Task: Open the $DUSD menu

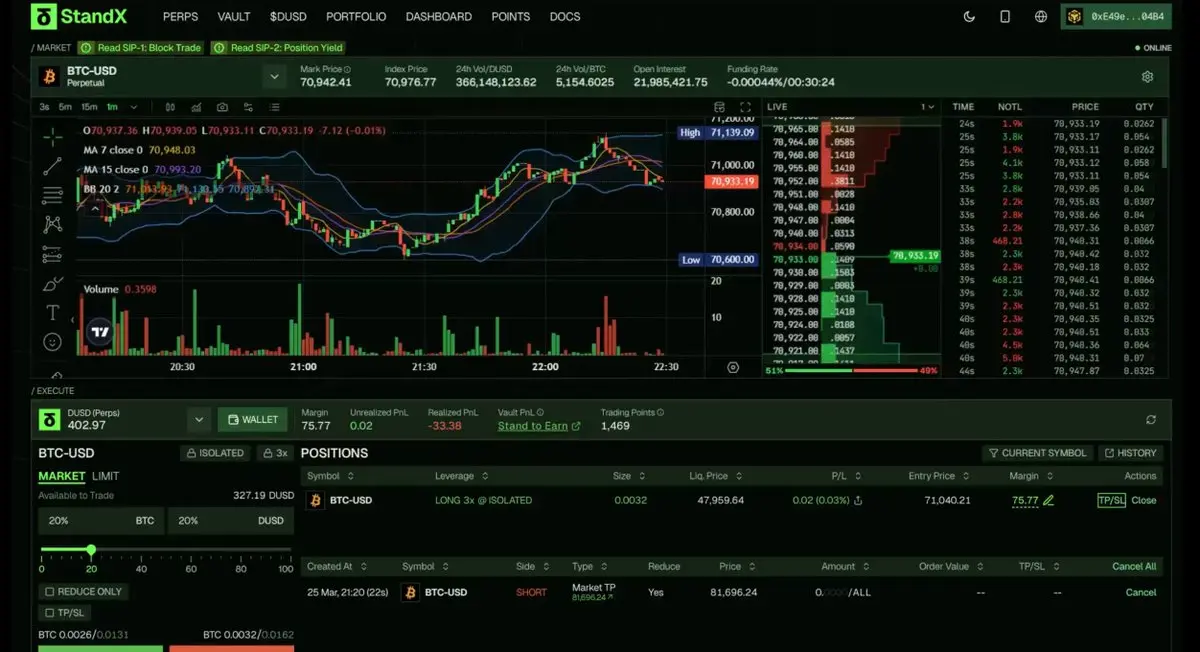Action: click(288, 17)
